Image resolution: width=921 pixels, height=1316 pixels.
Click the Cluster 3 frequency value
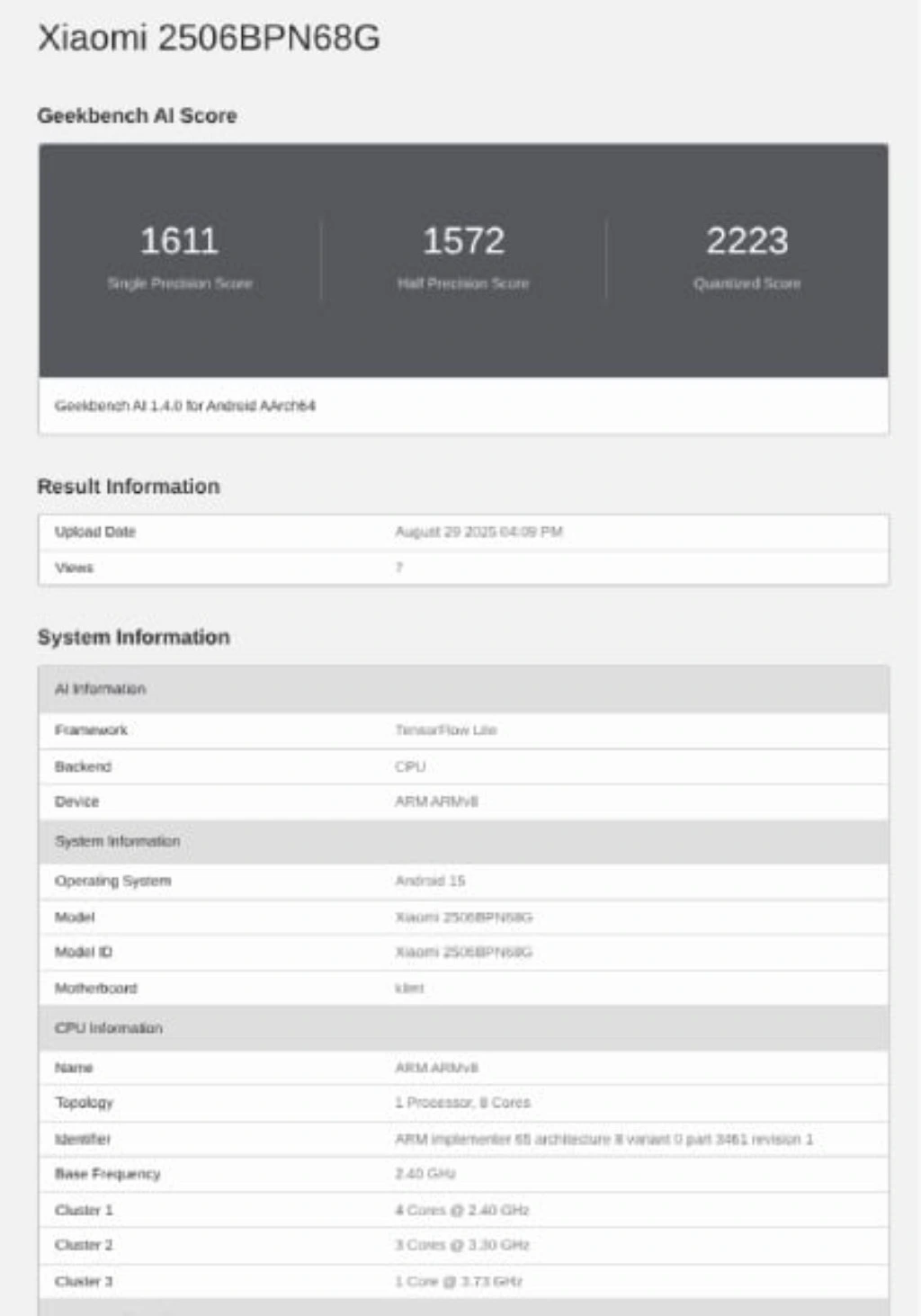[x=459, y=1281]
